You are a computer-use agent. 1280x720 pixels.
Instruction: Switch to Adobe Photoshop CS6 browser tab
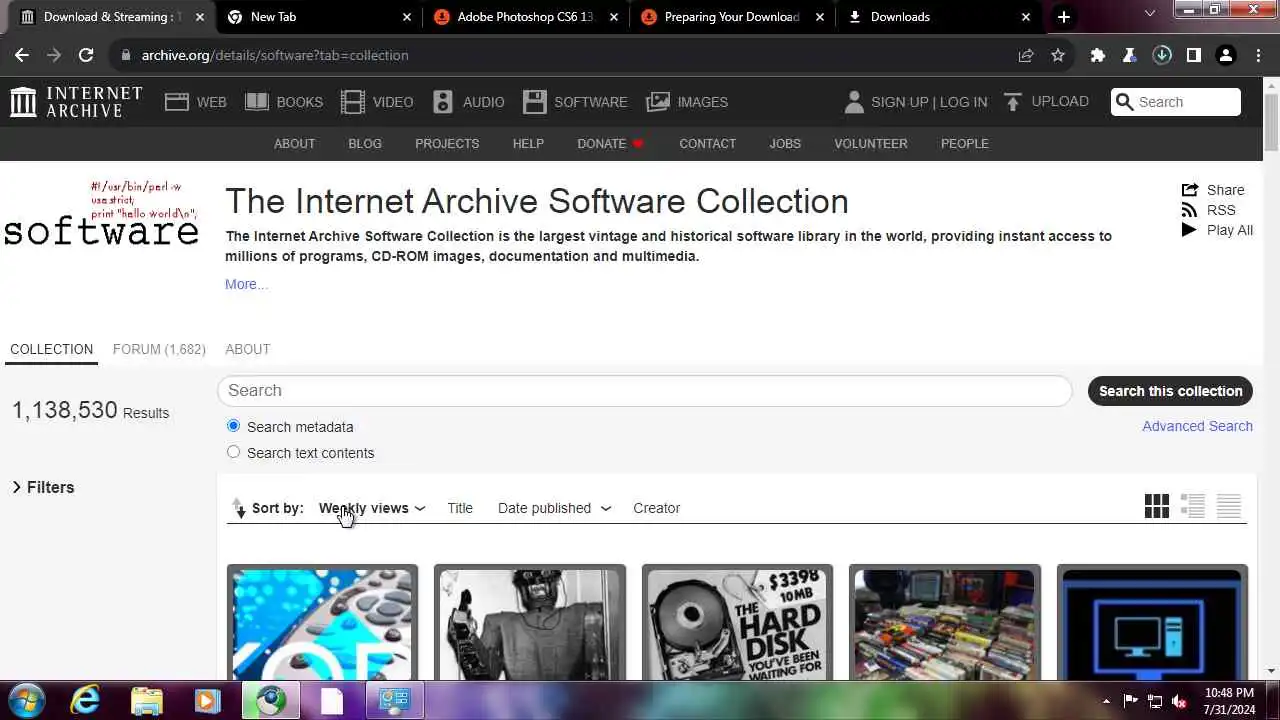(x=525, y=17)
